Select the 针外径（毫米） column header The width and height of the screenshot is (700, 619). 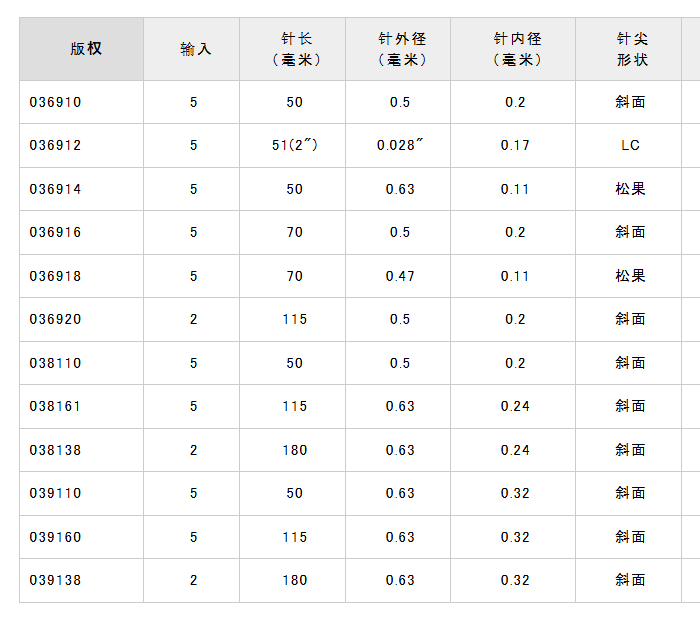tap(400, 49)
